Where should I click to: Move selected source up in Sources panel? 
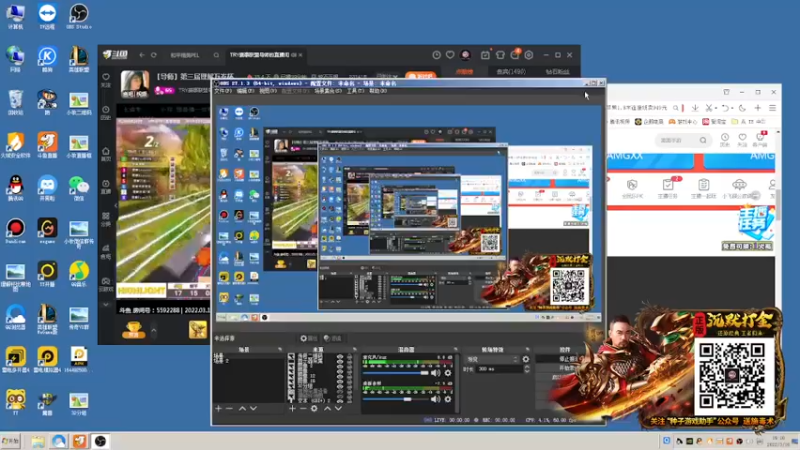pyautogui.click(x=328, y=409)
